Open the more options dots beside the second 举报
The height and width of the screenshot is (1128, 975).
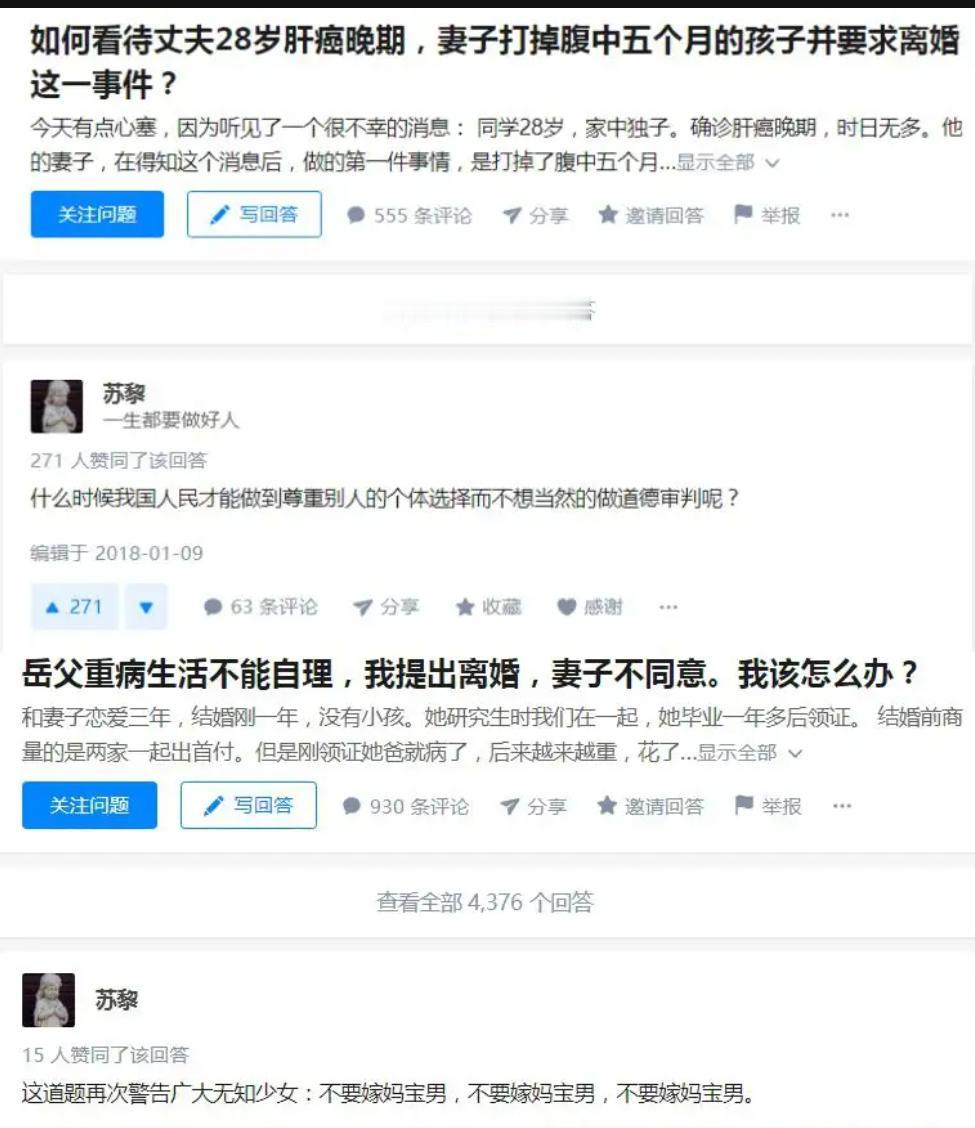click(842, 806)
